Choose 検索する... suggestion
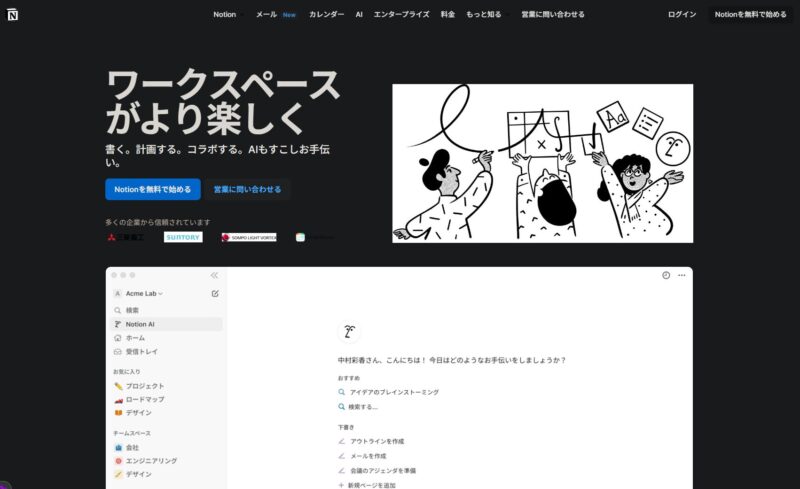This screenshot has height=489, width=800. (358, 407)
